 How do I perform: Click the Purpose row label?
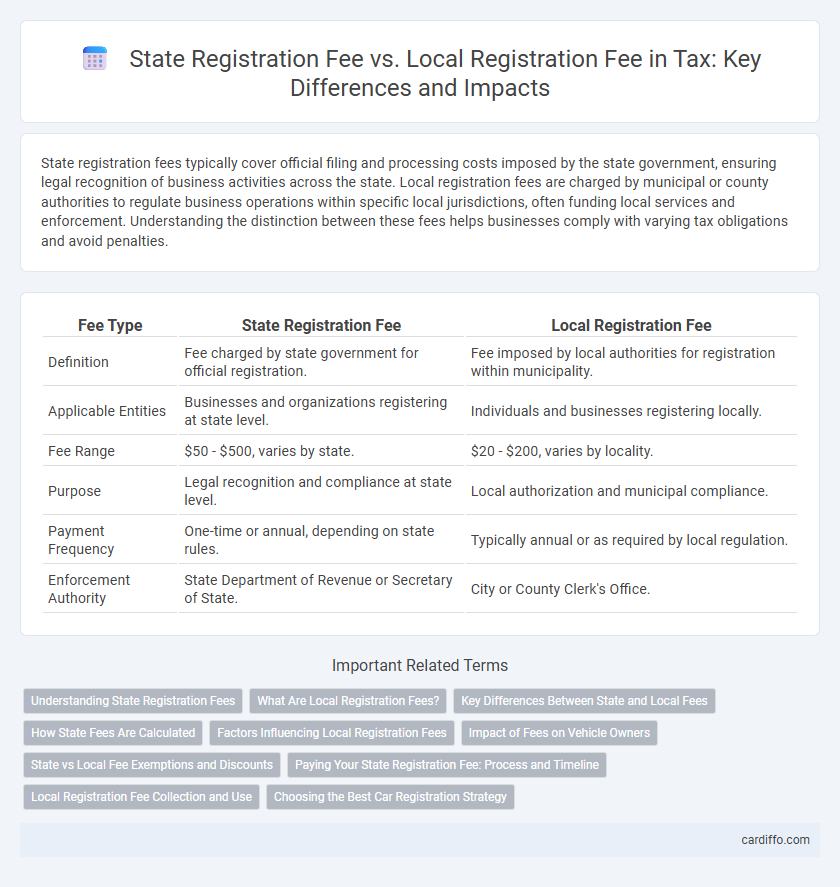[74, 491]
